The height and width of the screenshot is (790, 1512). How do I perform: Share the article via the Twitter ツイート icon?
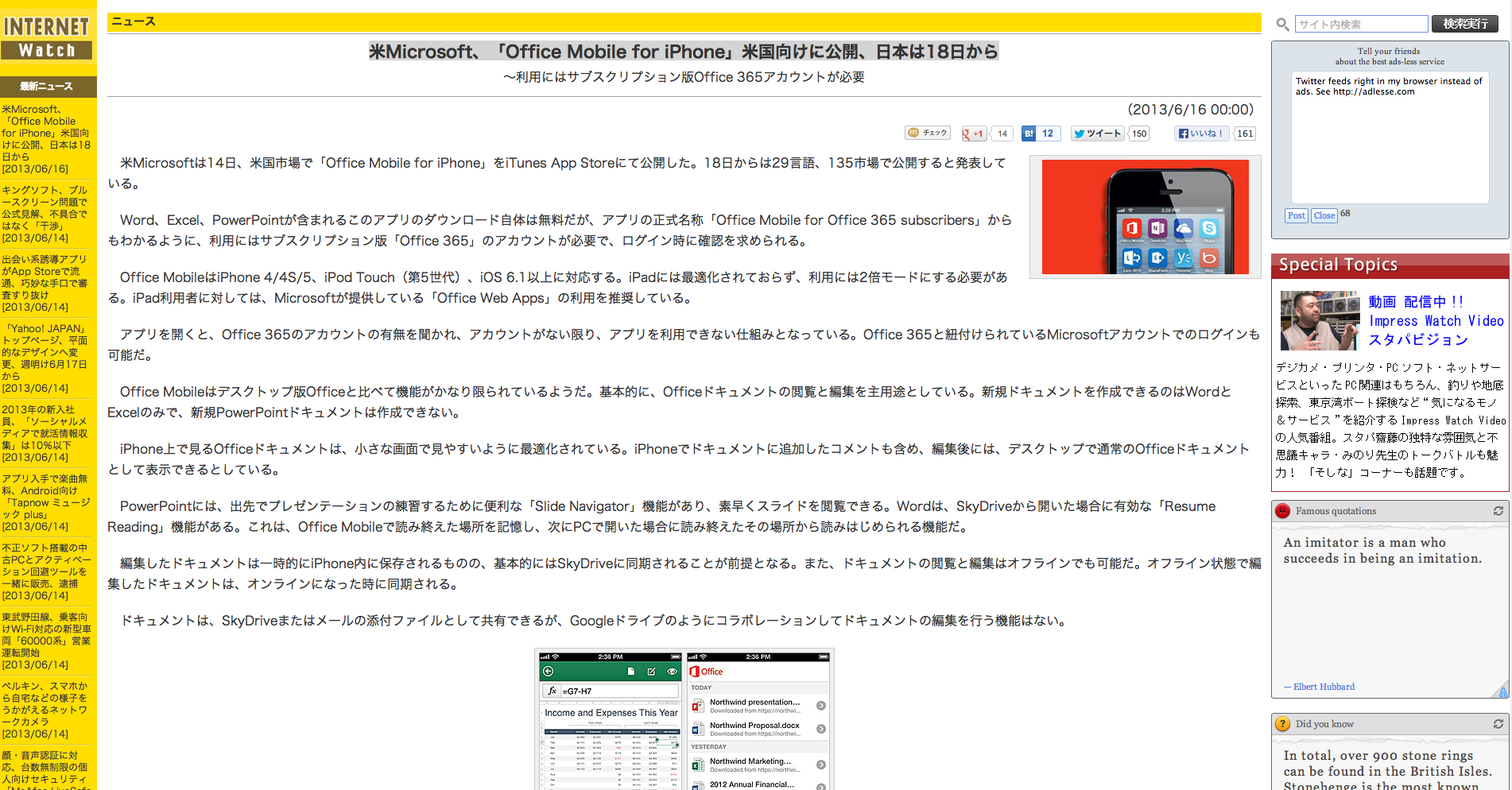coord(1098,133)
